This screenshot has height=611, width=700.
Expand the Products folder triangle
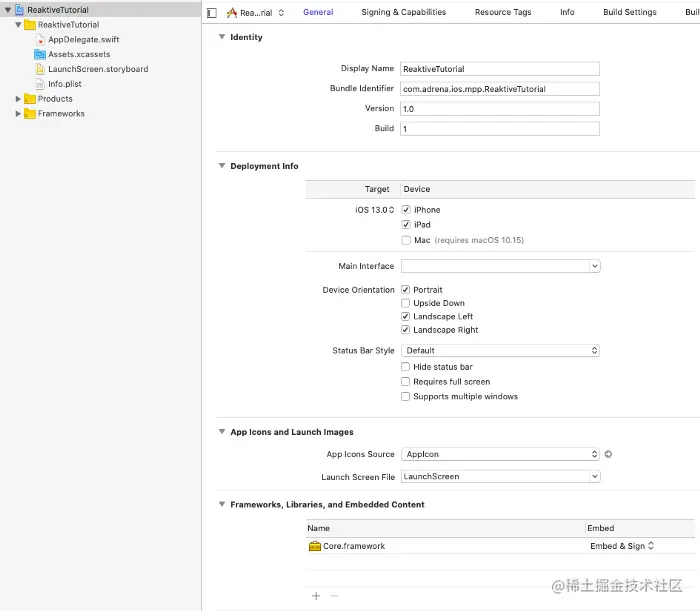tap(18, 99)
